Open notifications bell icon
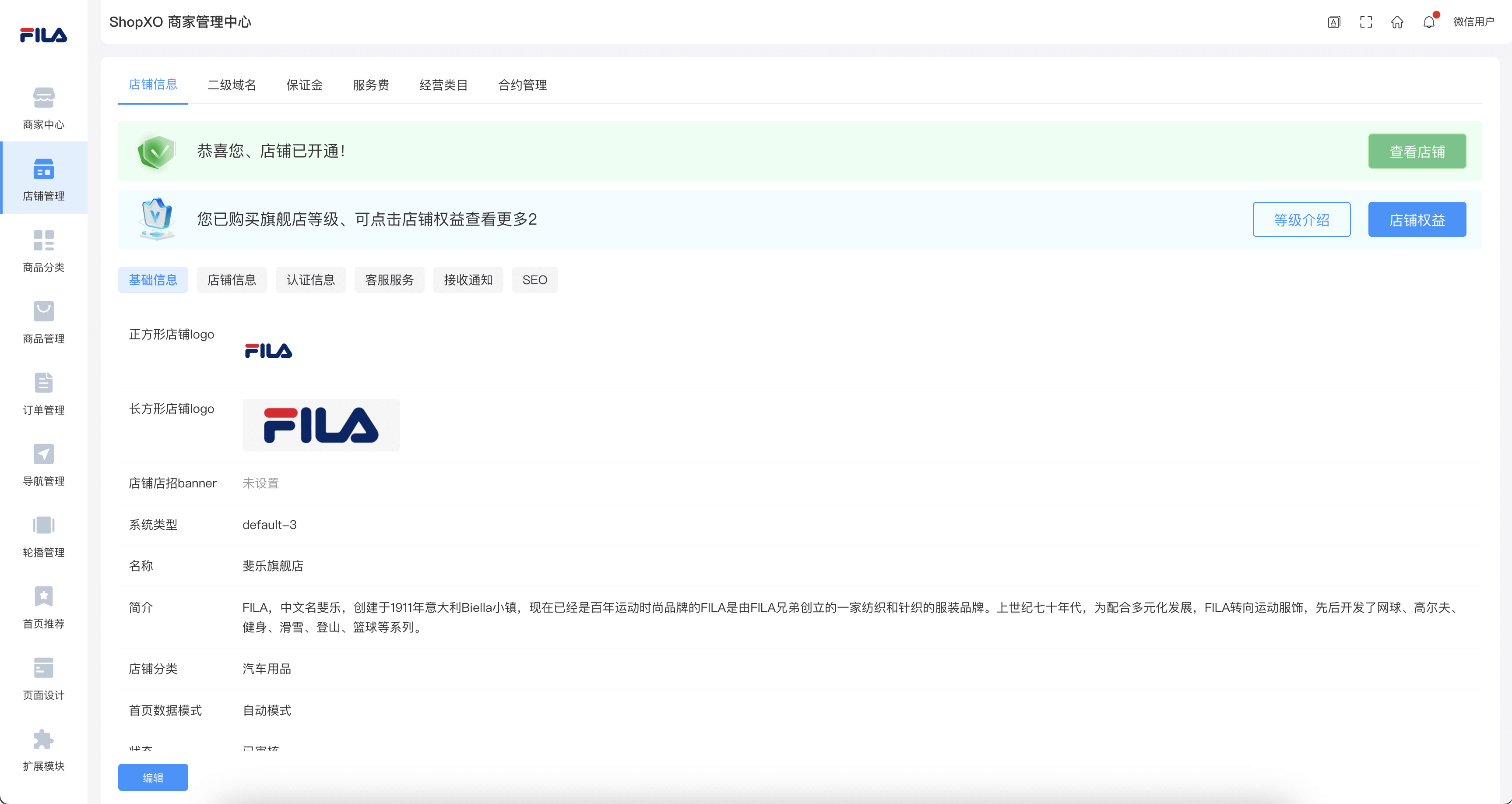This screenshot has width=1512, height=804. pos(1429,22)
